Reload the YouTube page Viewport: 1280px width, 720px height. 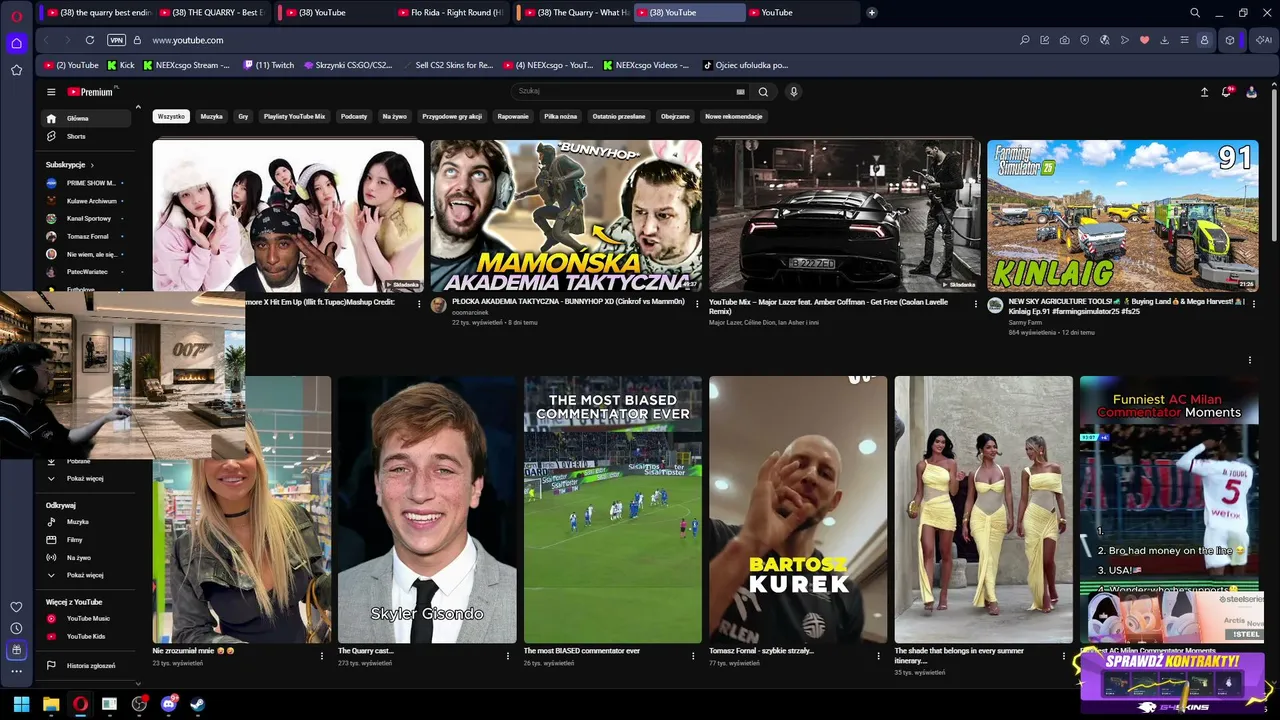(90, 40)
